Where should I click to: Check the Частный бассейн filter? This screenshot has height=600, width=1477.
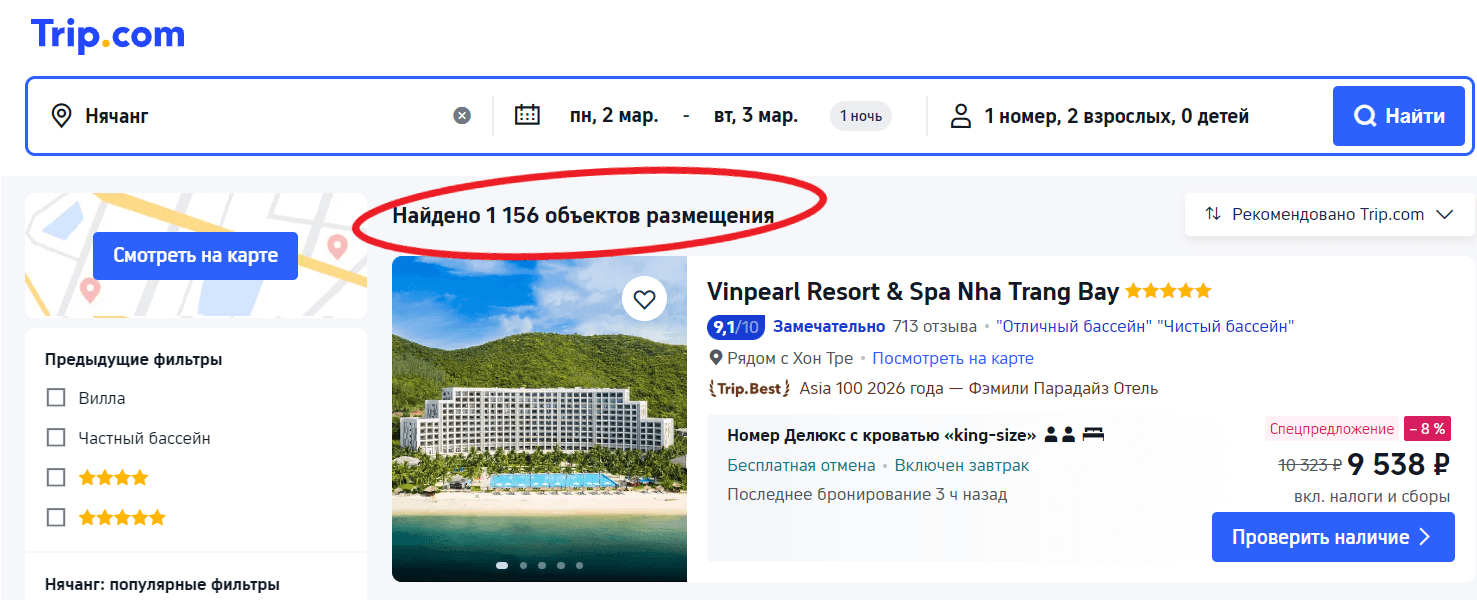coord(56,437)
